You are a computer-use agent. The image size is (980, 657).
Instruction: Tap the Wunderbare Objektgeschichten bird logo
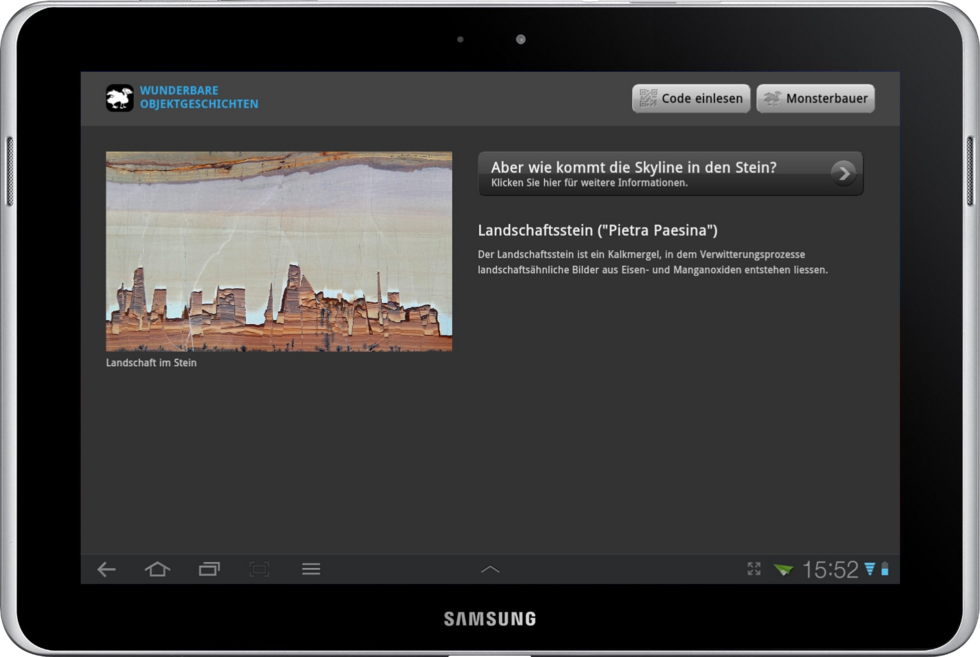(x=119, y=98)
